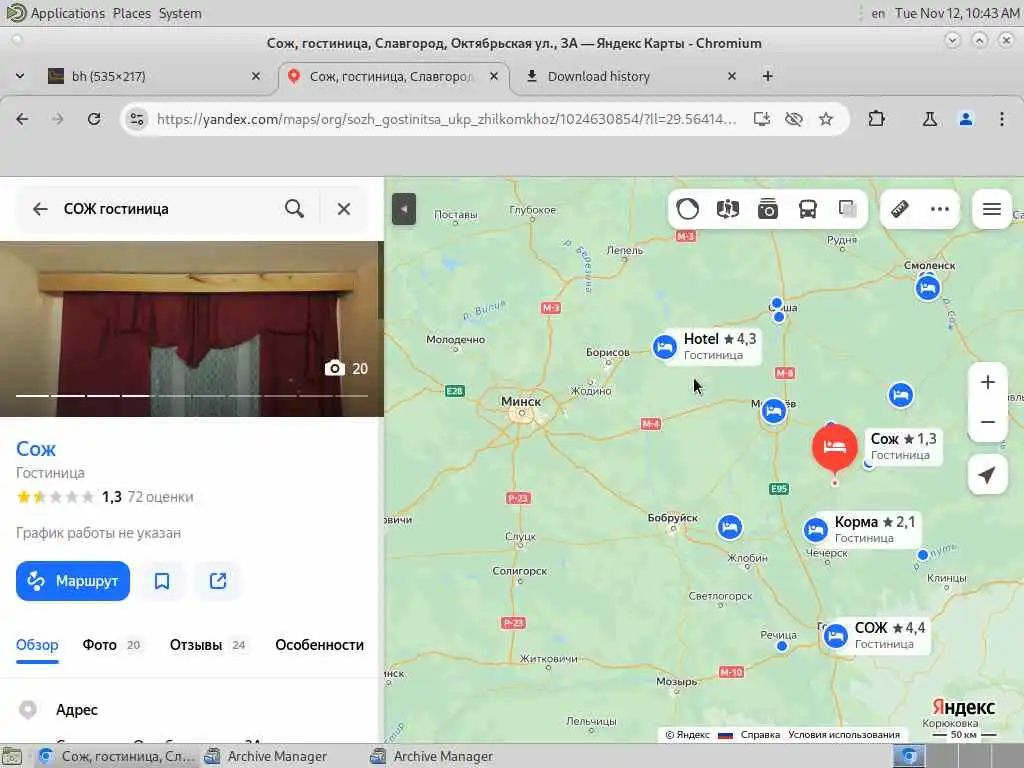Open the Особенности tab

319,645
